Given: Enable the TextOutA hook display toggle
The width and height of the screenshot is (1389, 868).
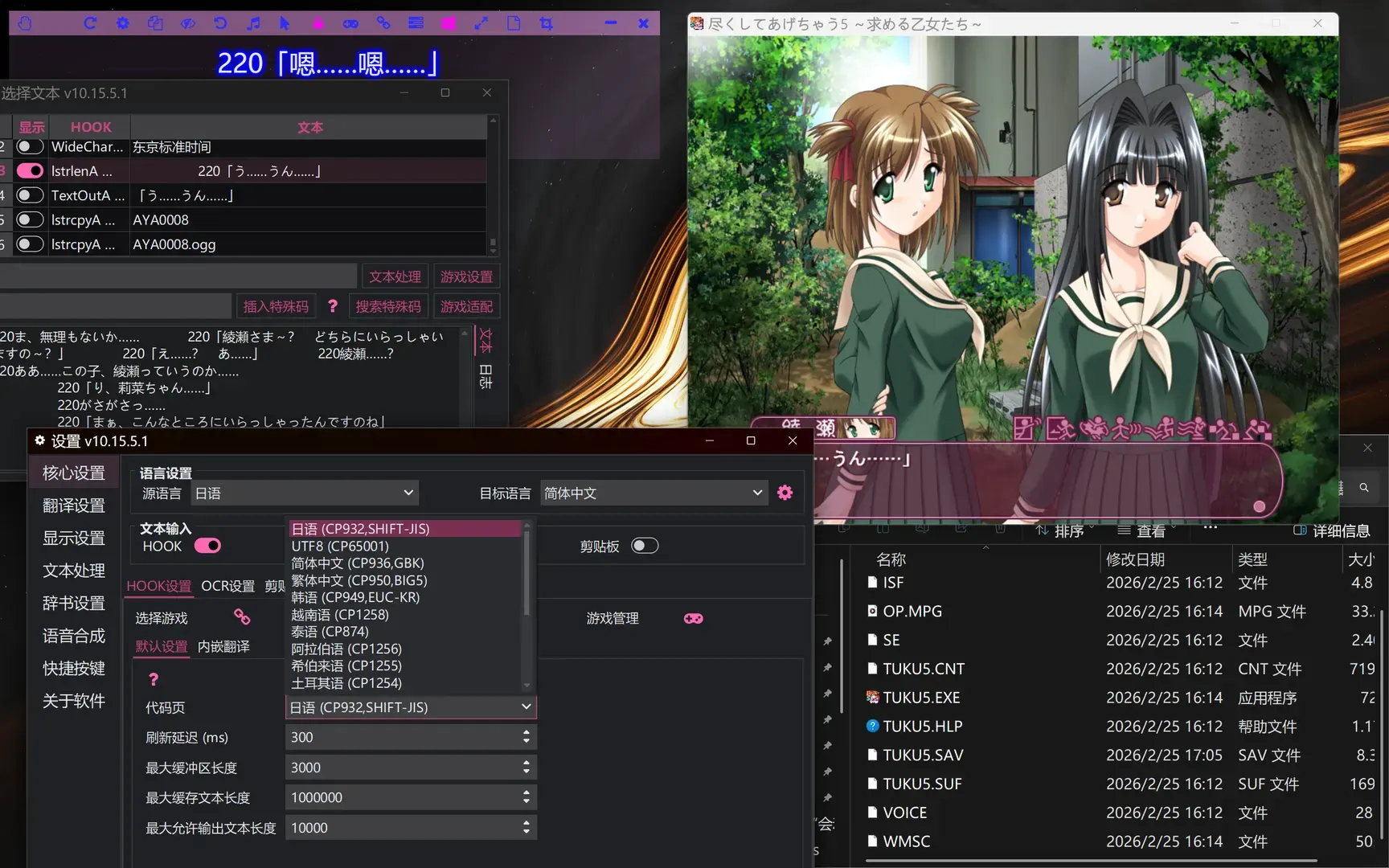Looking at the screenshot, I should pyautogui.click(x=30, y=194).
